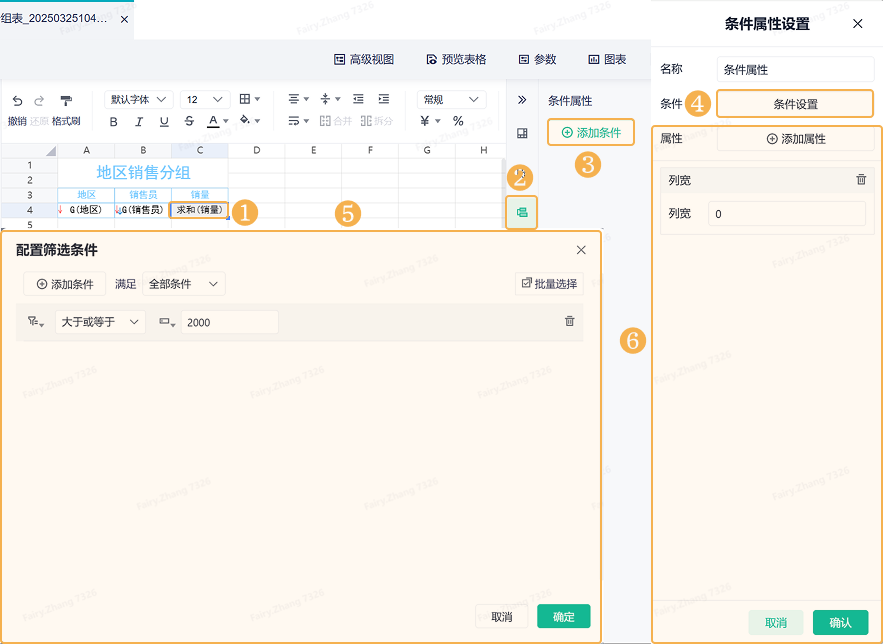Click the decrease indent icon

click(x=358, y=99)
